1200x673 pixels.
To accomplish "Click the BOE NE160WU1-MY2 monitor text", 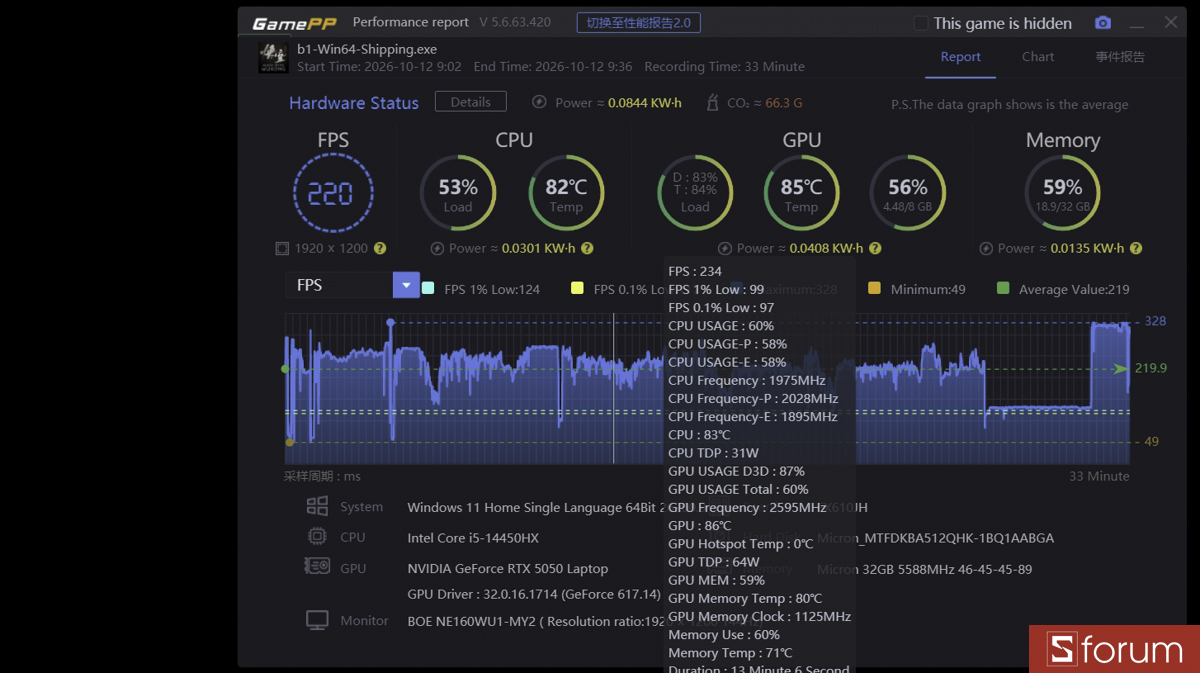I will (x=536, y=621).
